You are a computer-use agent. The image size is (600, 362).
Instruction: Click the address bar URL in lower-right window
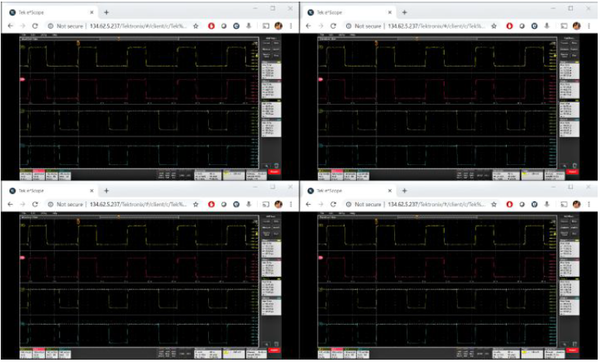click(x=436, y=204)
